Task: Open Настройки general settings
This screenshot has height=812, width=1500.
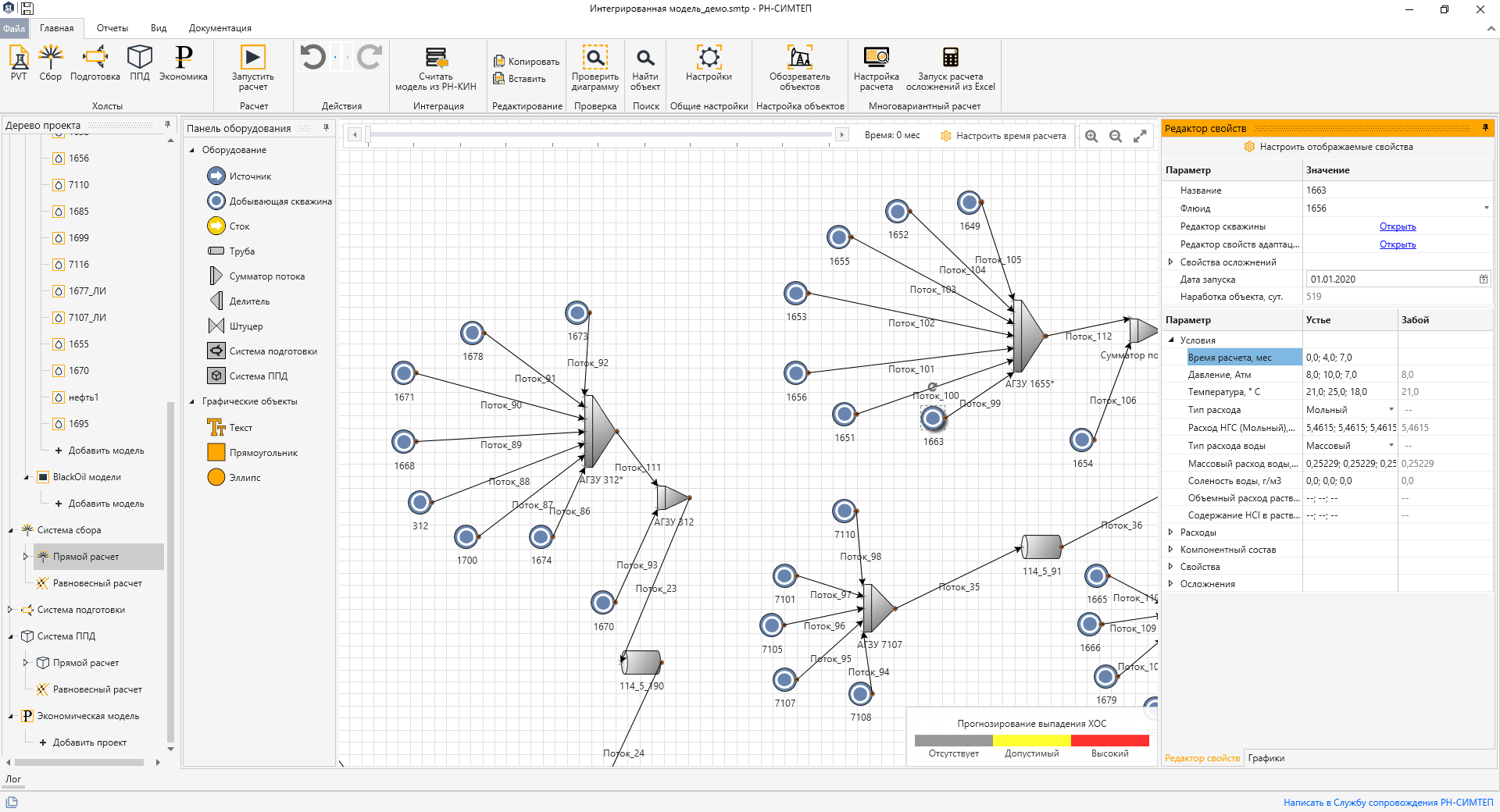Action: pos(709,62)
